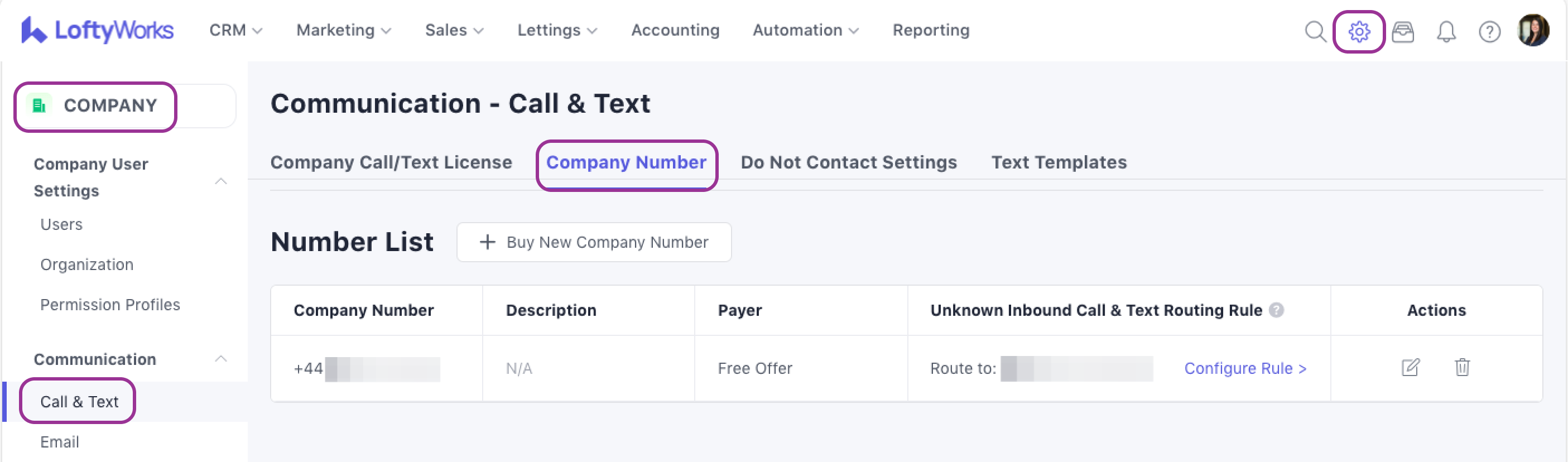The image size is (1568, 462).
Task: Open the Text Templates tab
Action: click(x=1059, y=162)
